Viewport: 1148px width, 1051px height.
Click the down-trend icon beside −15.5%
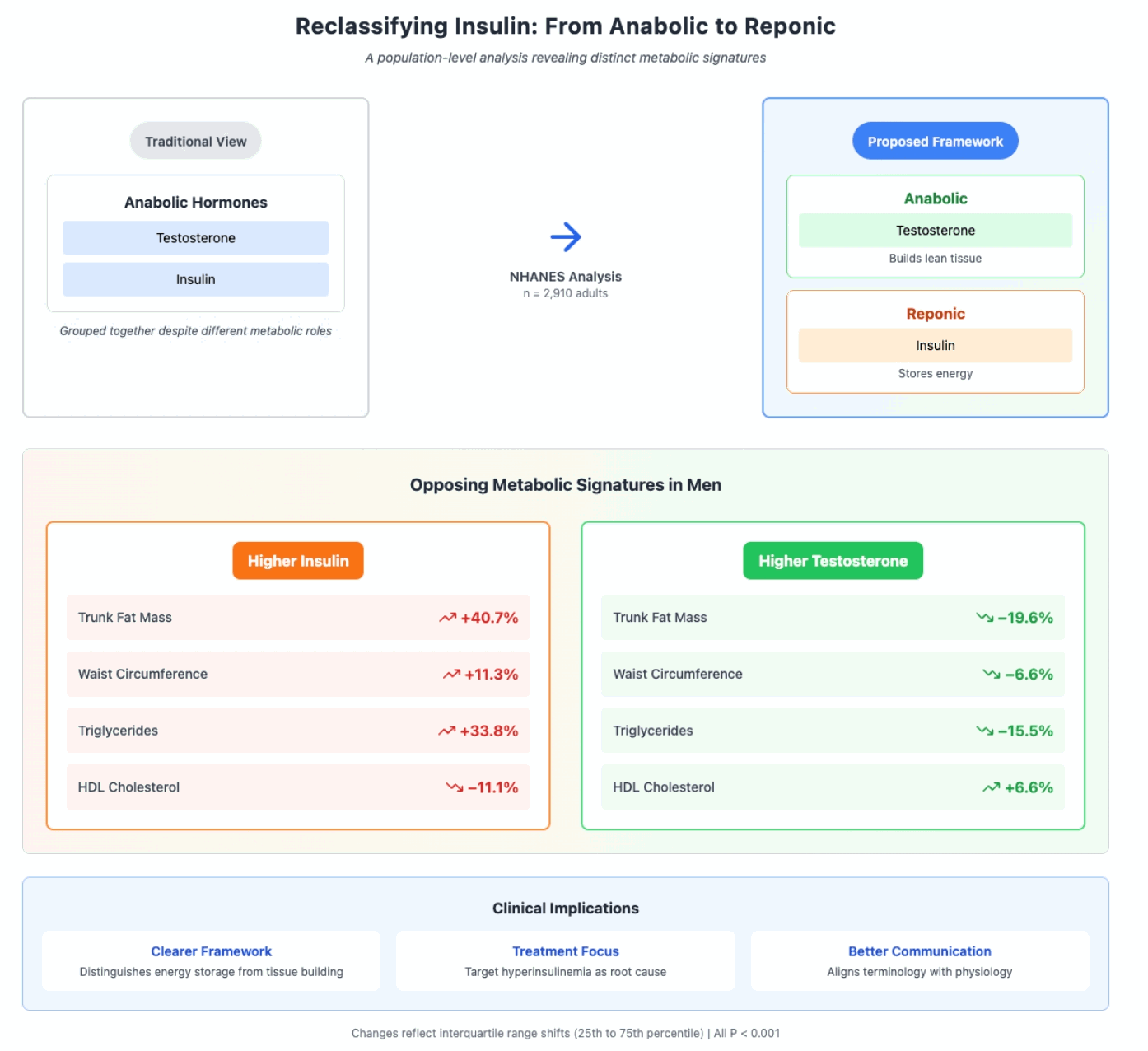click(984, 731)
